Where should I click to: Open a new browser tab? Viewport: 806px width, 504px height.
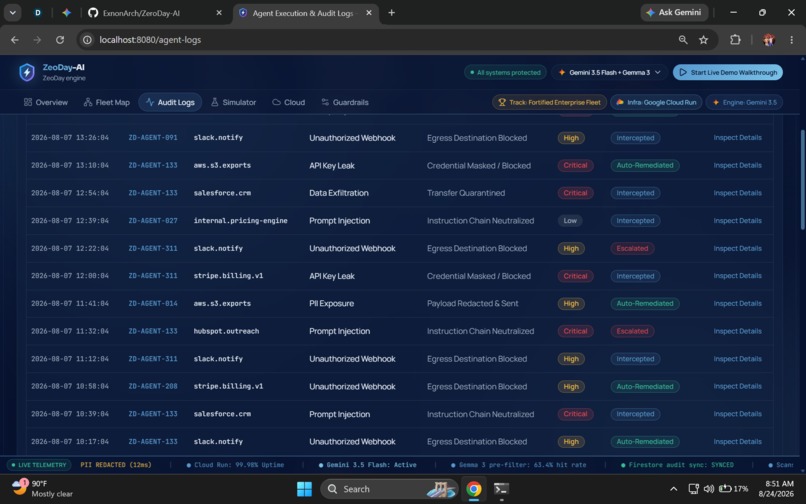[x=392, y=13]
